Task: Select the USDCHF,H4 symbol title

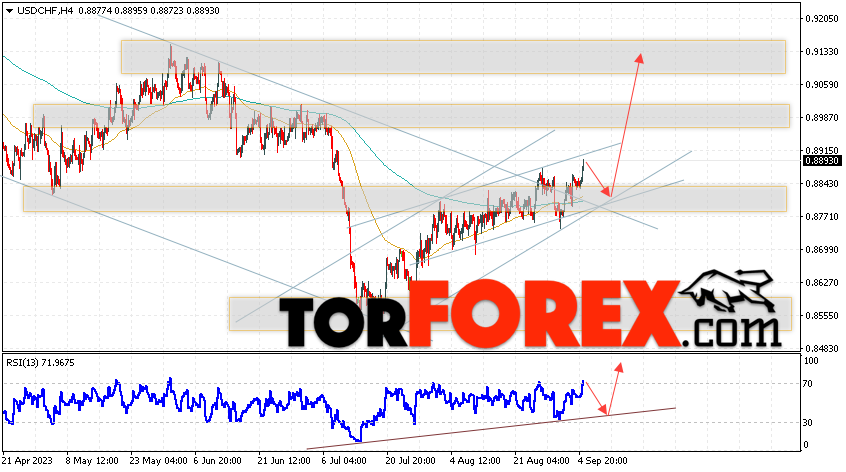Action: 45,11
